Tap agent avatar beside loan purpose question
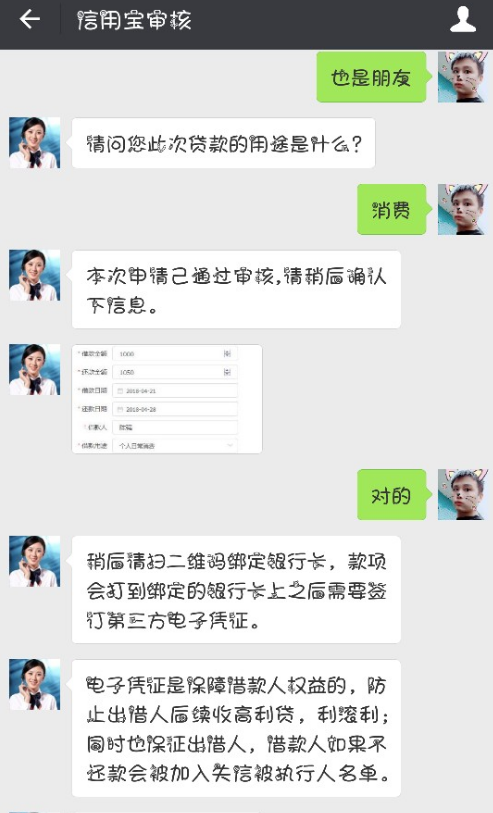Image resolution: width=493 pixels, height=813 pixels. coord(35,143)
